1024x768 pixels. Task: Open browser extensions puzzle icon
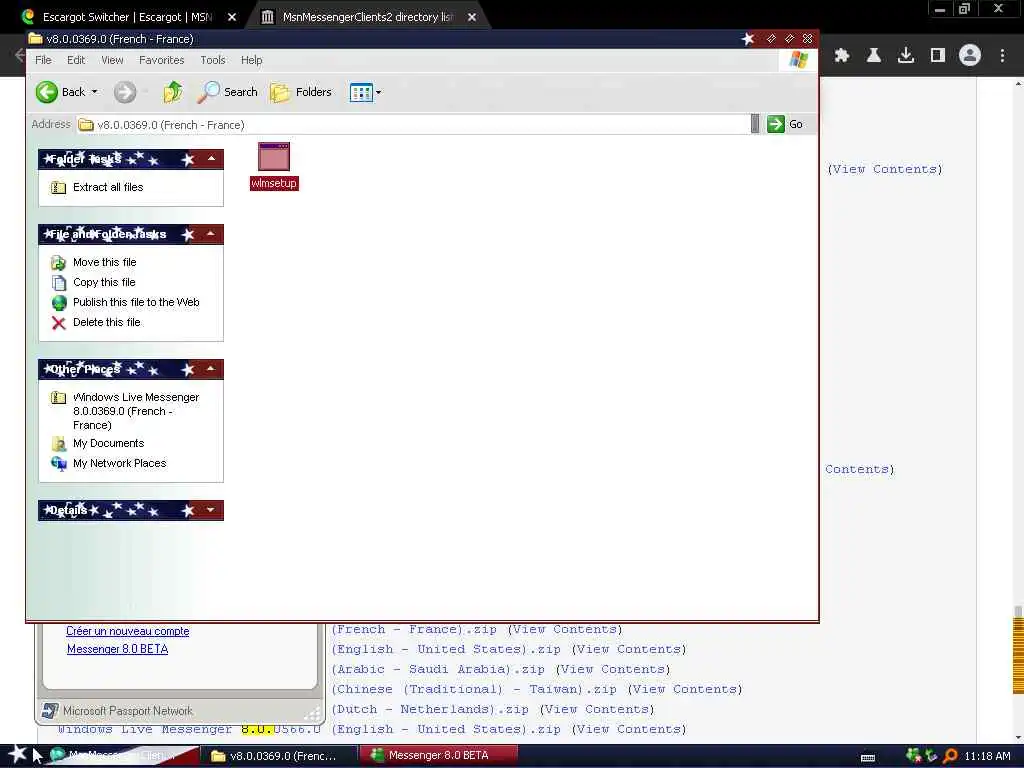842,56
